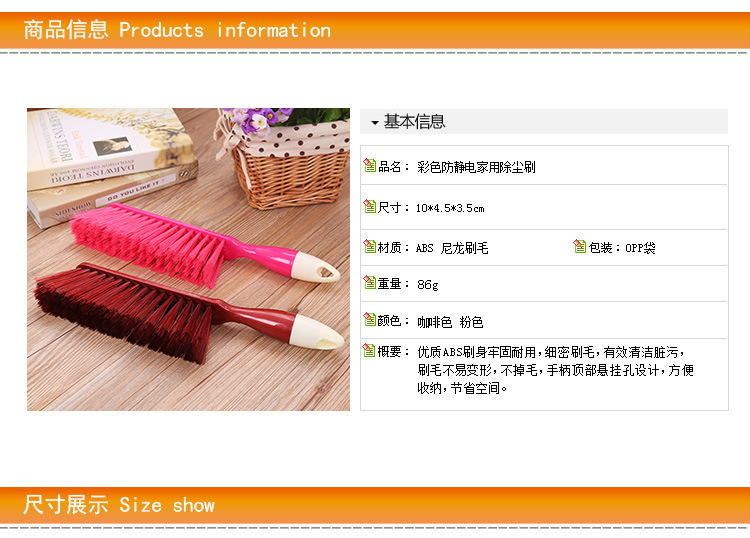Click the note icon beside 概要

coord(369,350)
